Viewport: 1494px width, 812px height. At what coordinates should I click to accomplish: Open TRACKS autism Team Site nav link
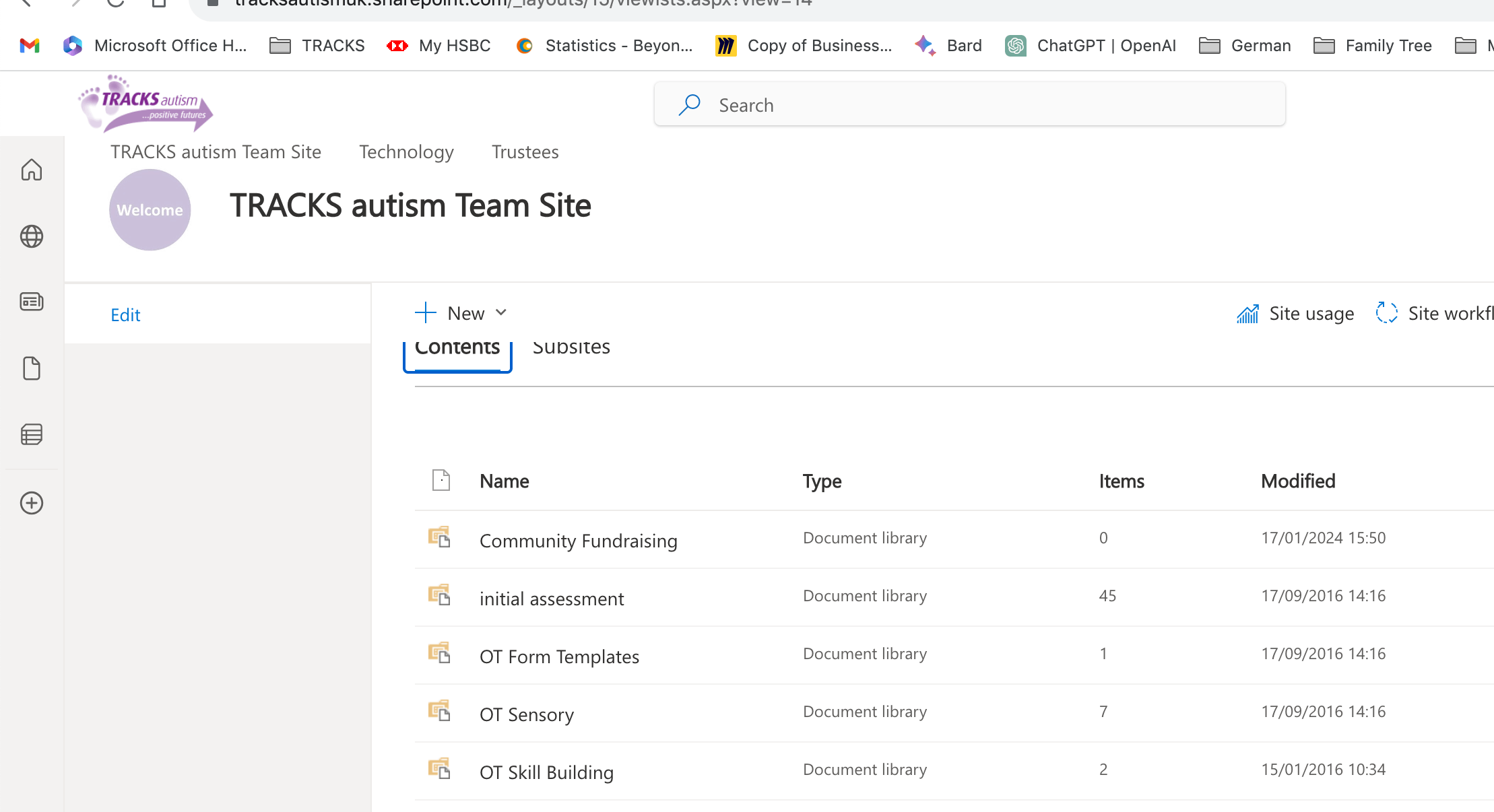coord(216,152)
